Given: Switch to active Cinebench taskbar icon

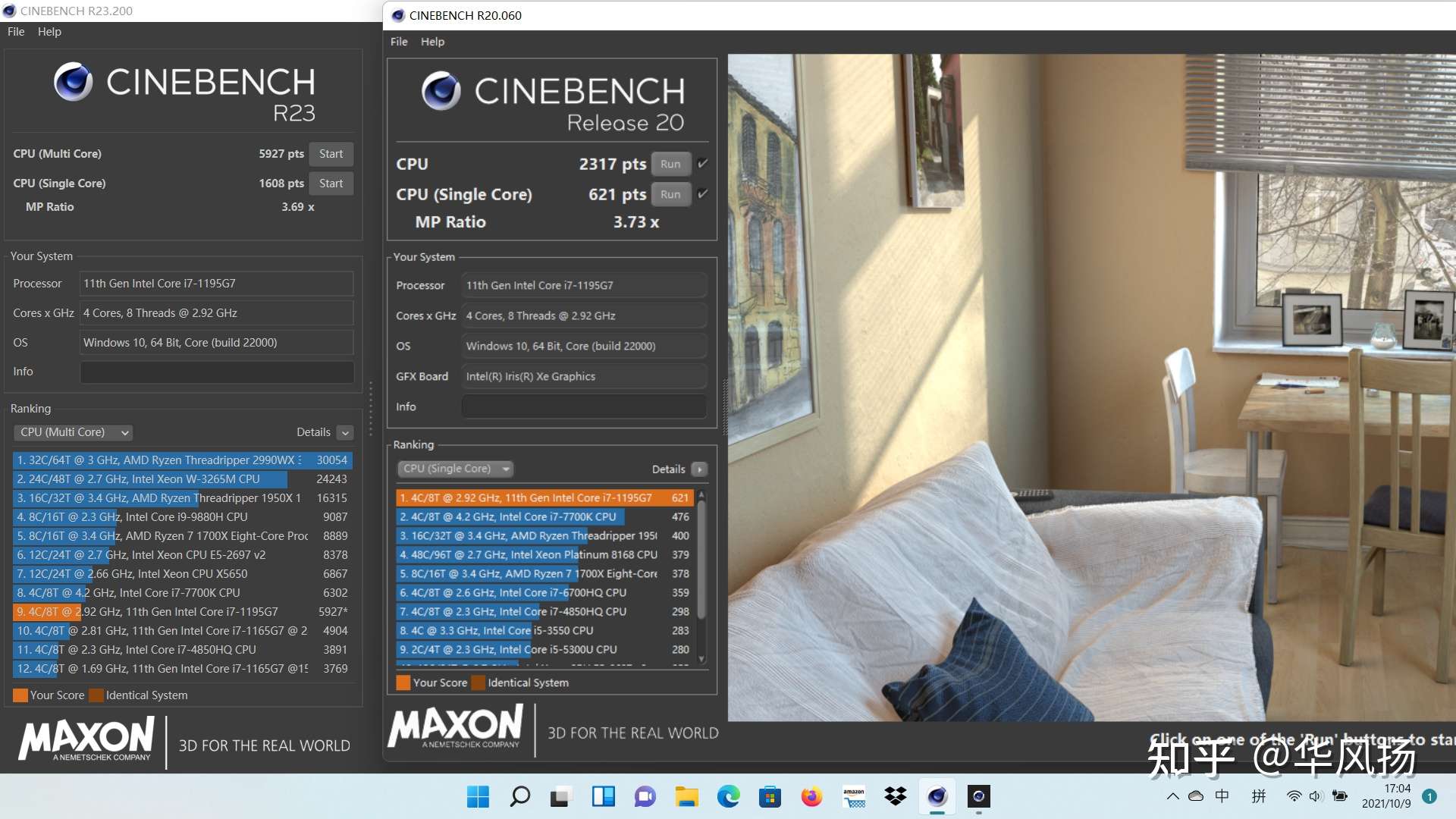Looking at the screenshot, I should tap(937, 796).
